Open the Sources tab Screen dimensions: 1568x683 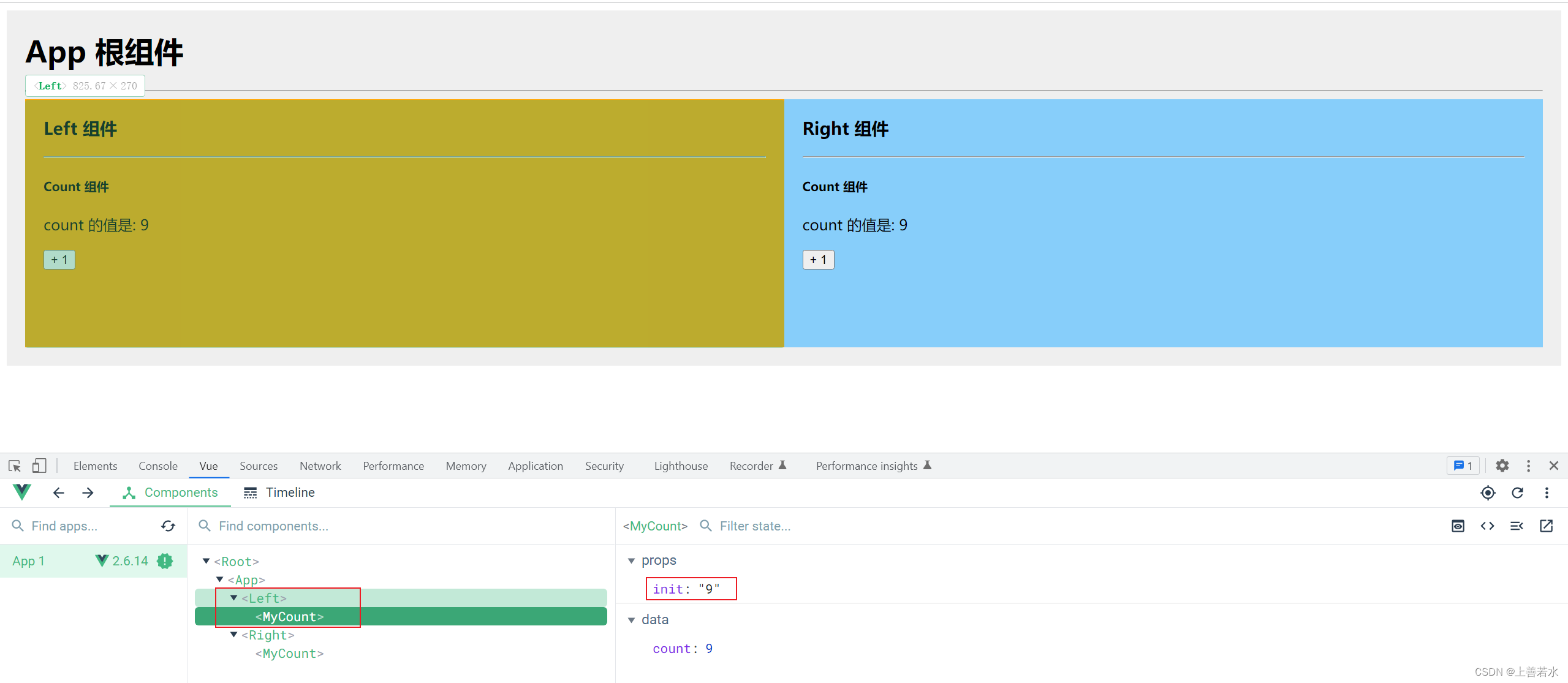click(x=259, y=466)
